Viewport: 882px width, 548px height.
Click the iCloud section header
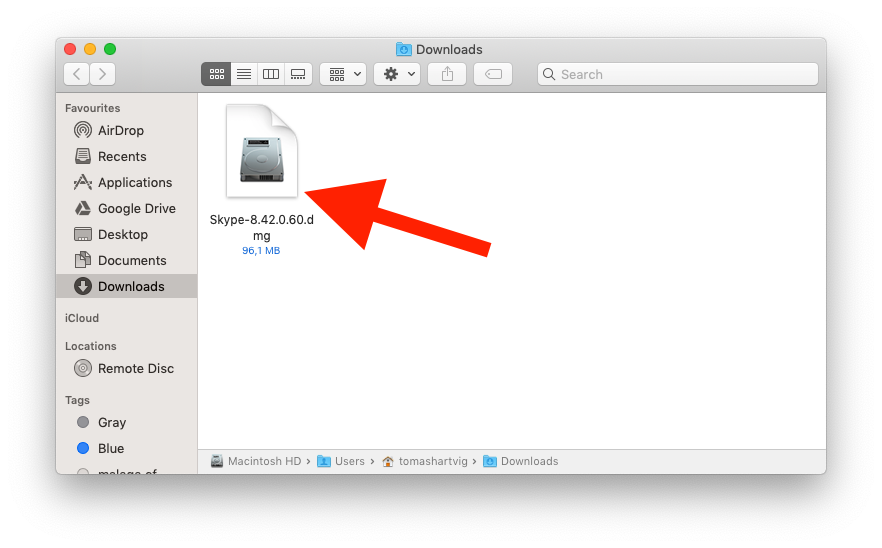coord(82,318)
